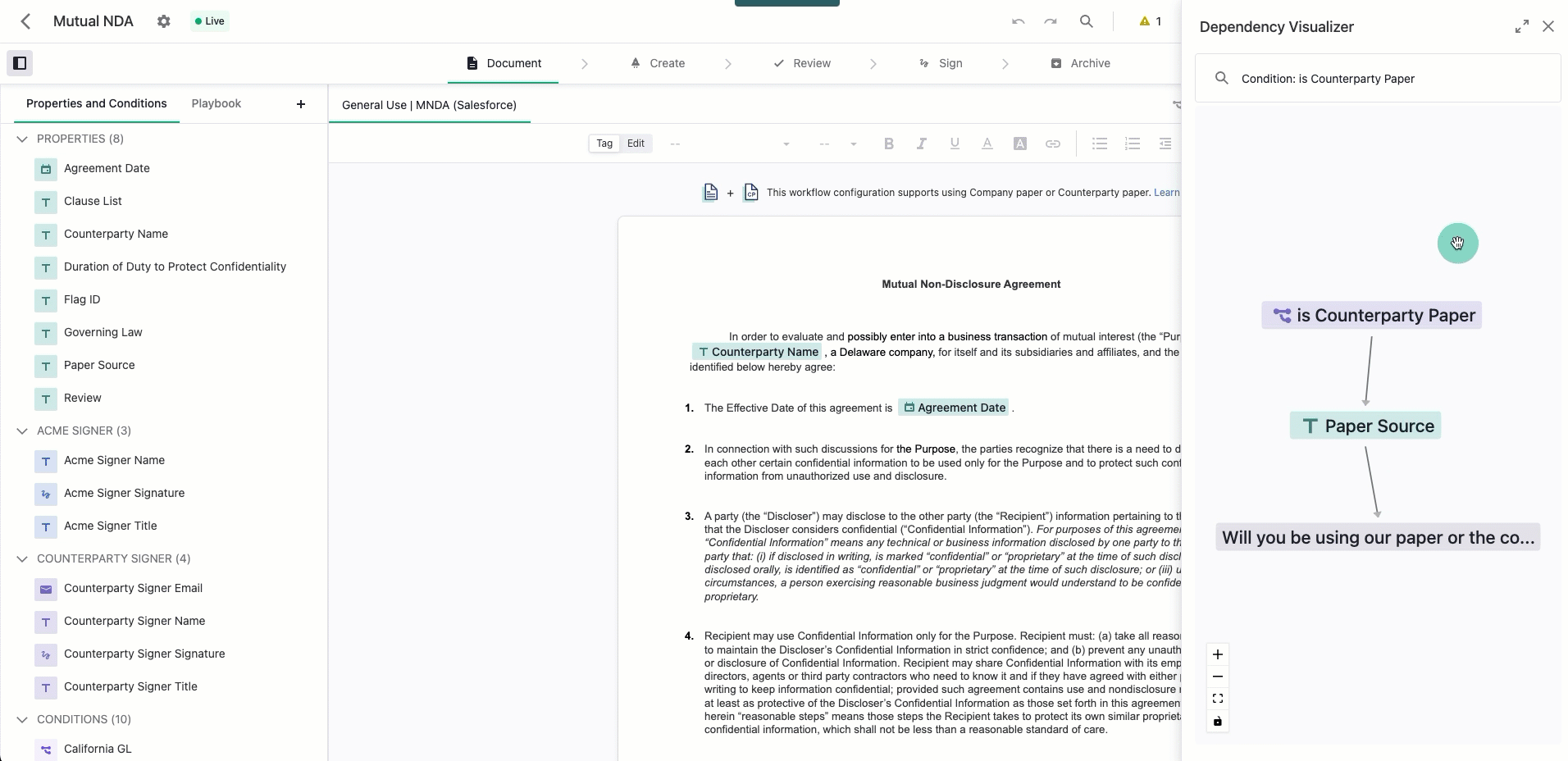The image size is (1568, 761).
Task: Open the font size dropdown
Action: (x=838, y=144)
